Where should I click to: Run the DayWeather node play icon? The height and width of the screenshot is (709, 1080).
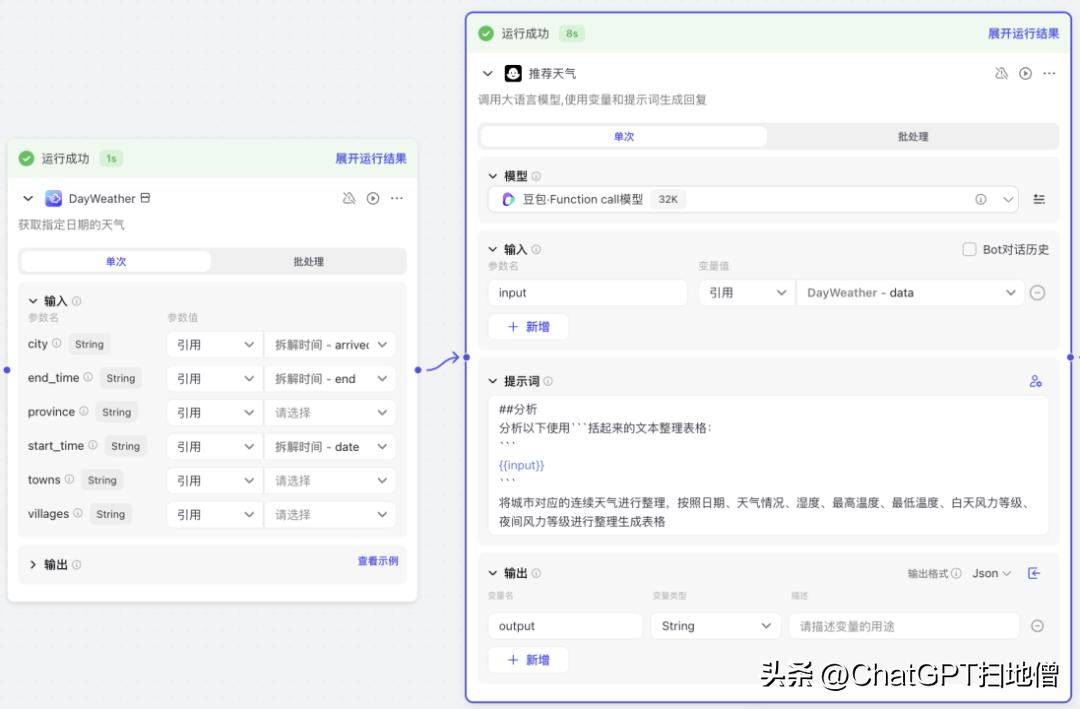pyautogui.click(x=373, y=198)
